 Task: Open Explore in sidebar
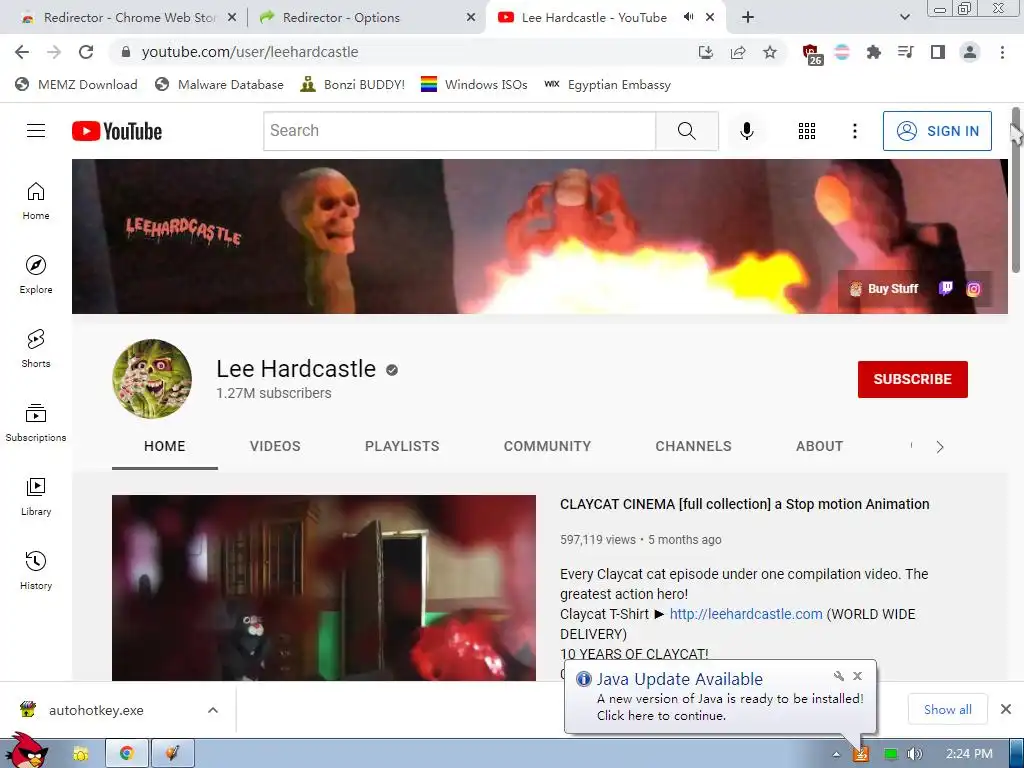36,275
